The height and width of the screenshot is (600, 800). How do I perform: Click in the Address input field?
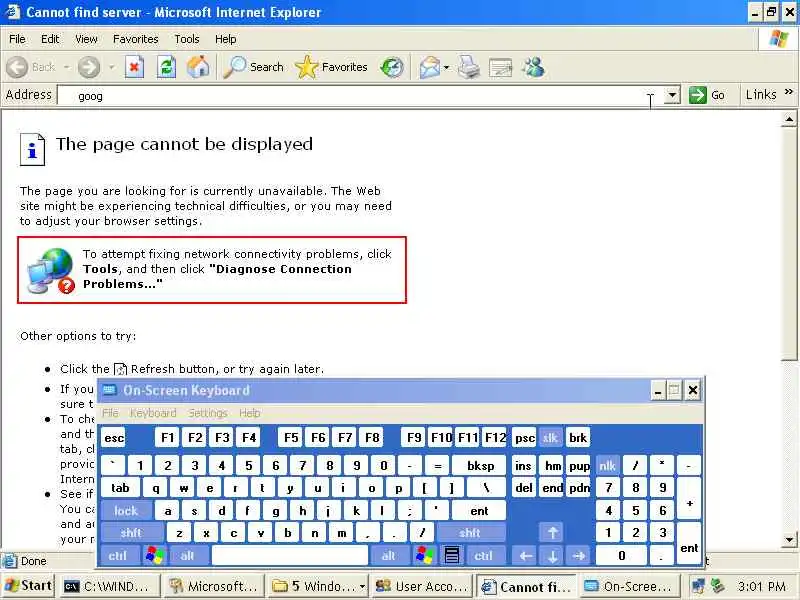click(x=361, y=95)
